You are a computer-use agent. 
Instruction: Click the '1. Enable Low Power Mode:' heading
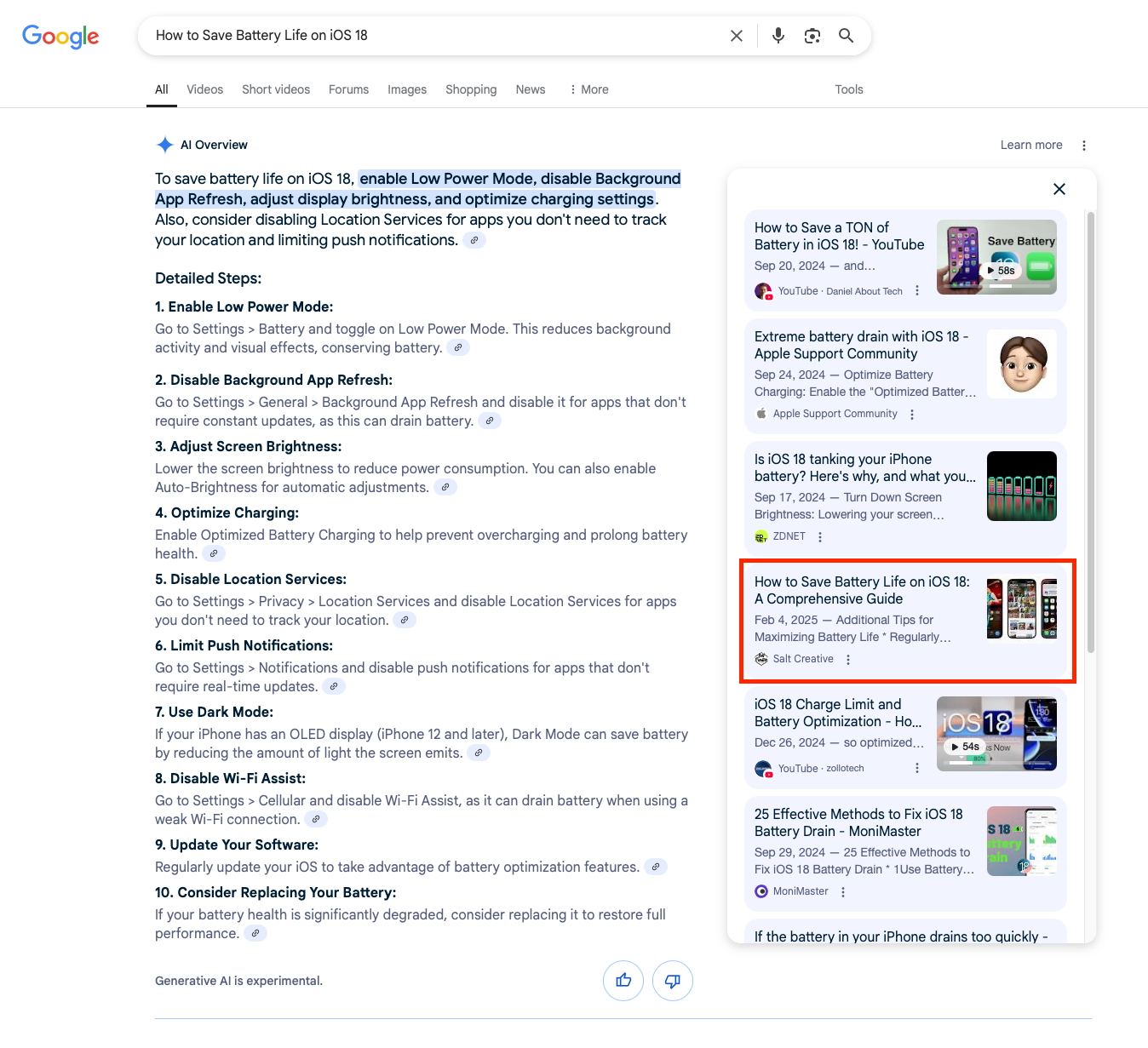[x=244, y=307]
